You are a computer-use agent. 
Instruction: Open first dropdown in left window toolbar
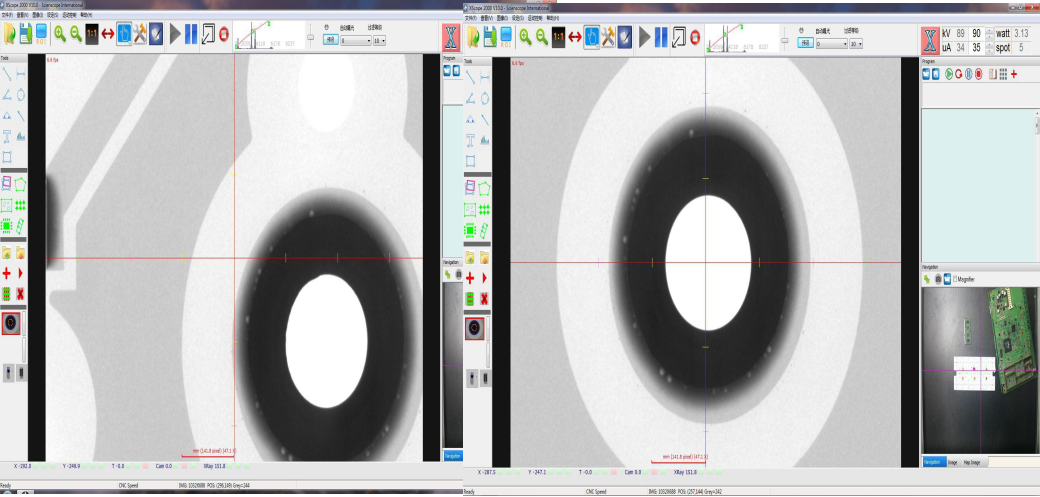pos(355,40)
